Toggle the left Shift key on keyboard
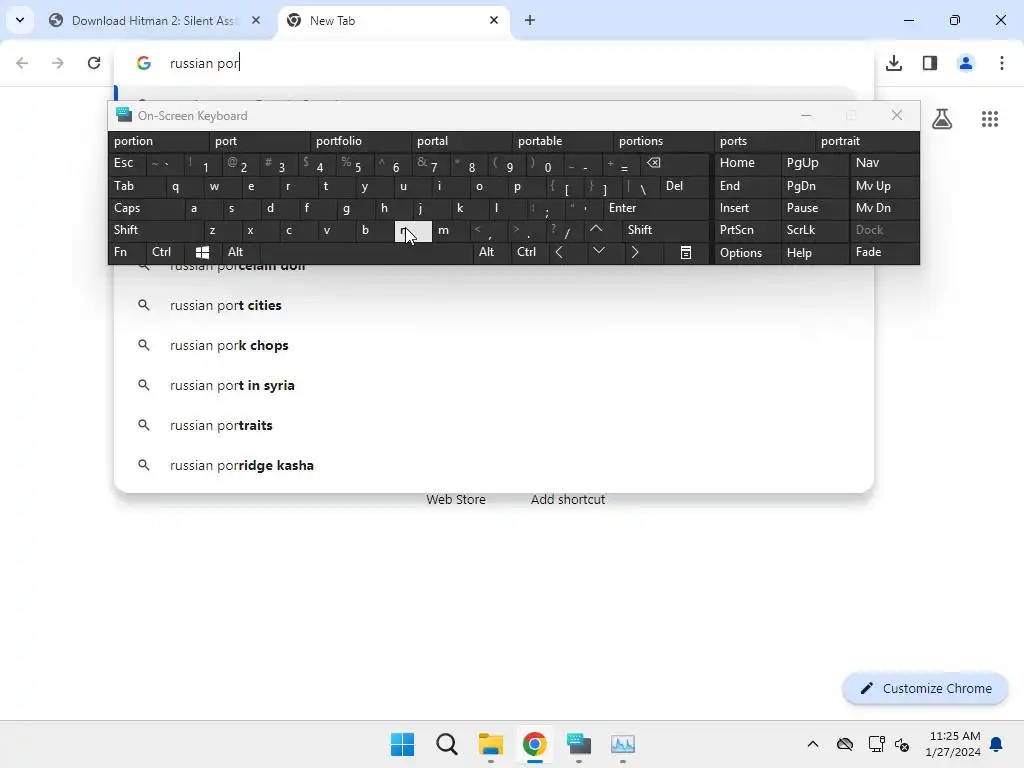 click(x=155, y=230)
